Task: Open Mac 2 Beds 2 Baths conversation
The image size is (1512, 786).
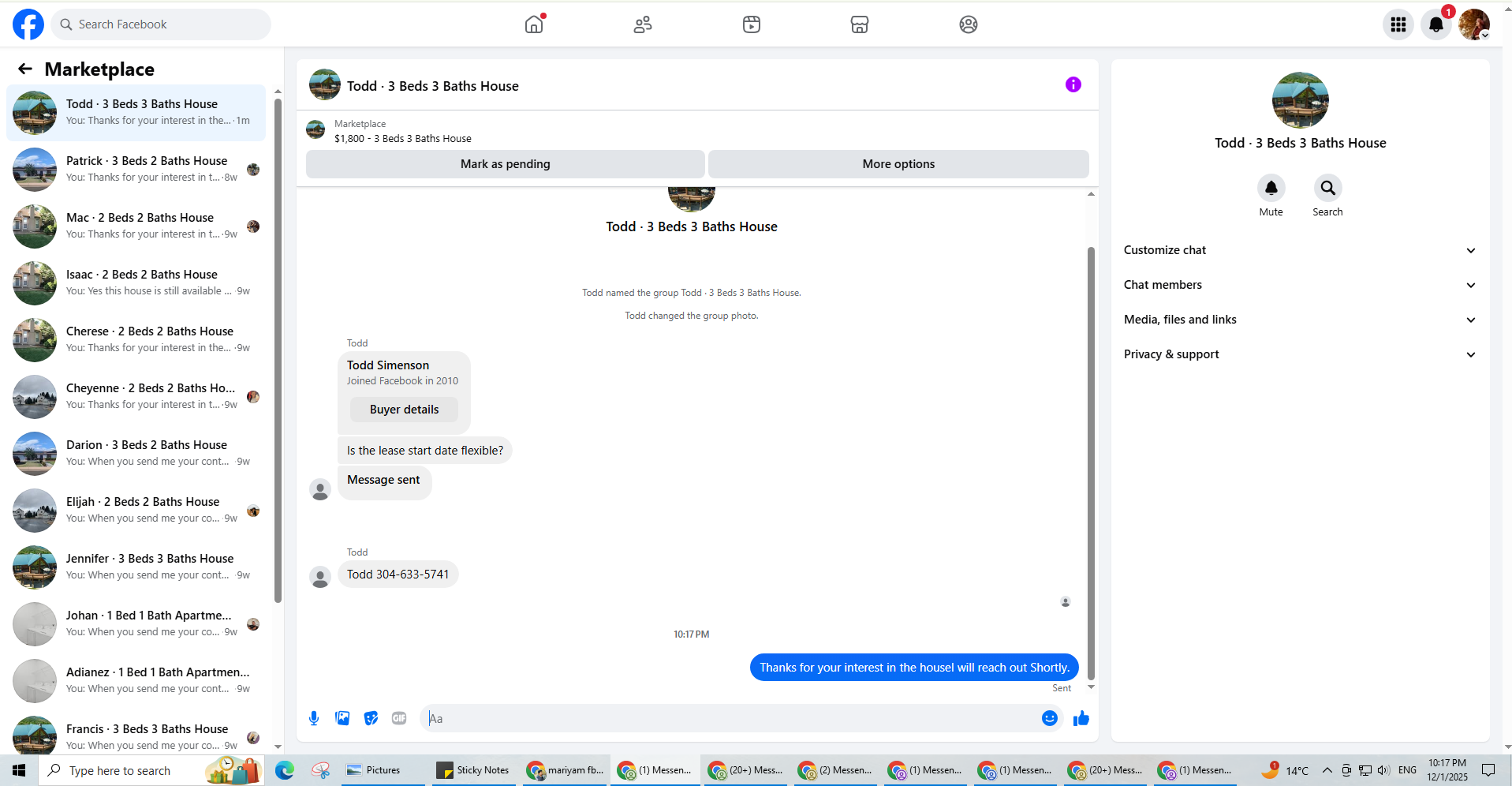Action: pos(136,226)
